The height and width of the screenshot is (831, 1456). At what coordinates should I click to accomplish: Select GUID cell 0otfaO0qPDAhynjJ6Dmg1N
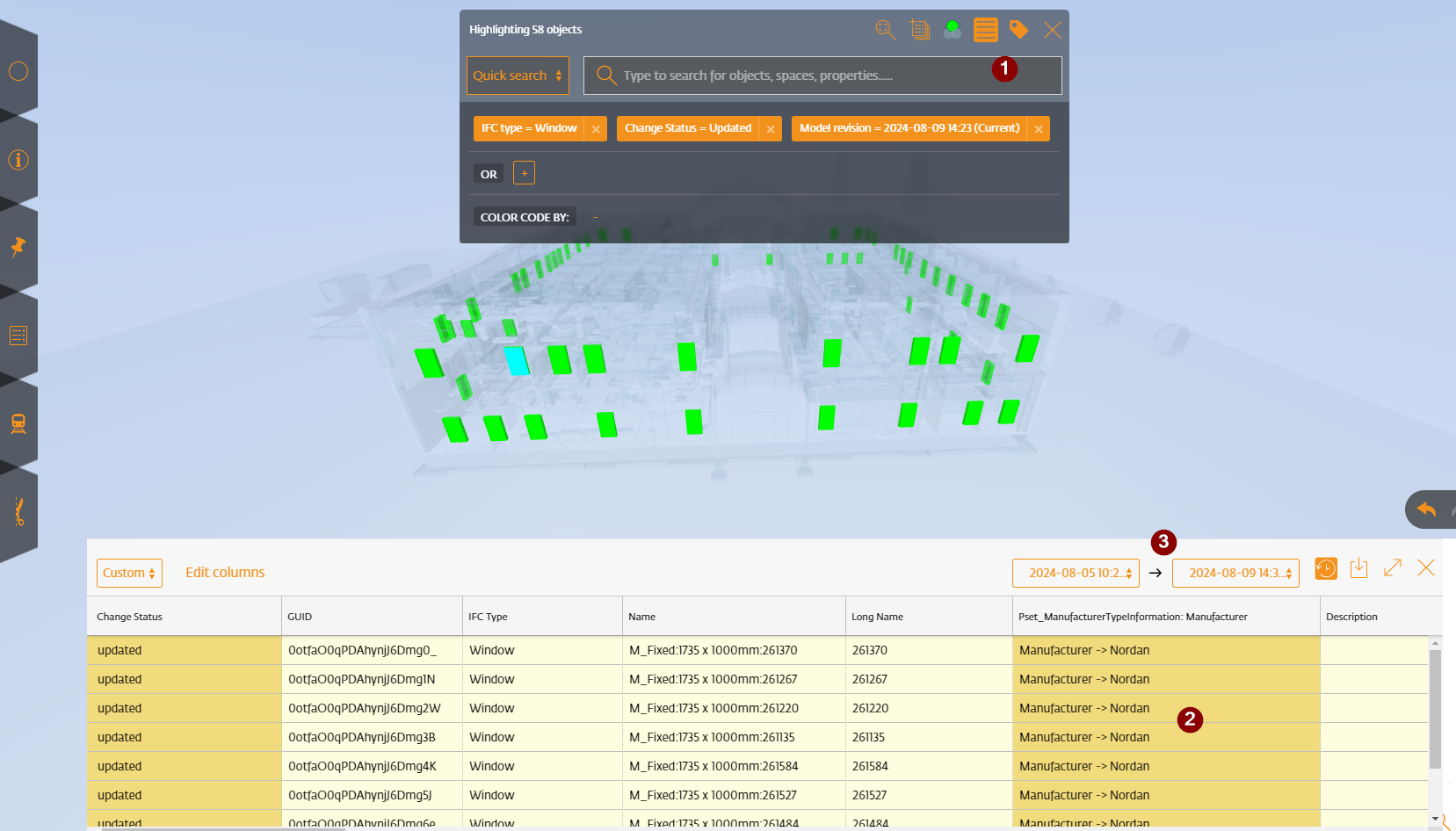coord(372,679)
